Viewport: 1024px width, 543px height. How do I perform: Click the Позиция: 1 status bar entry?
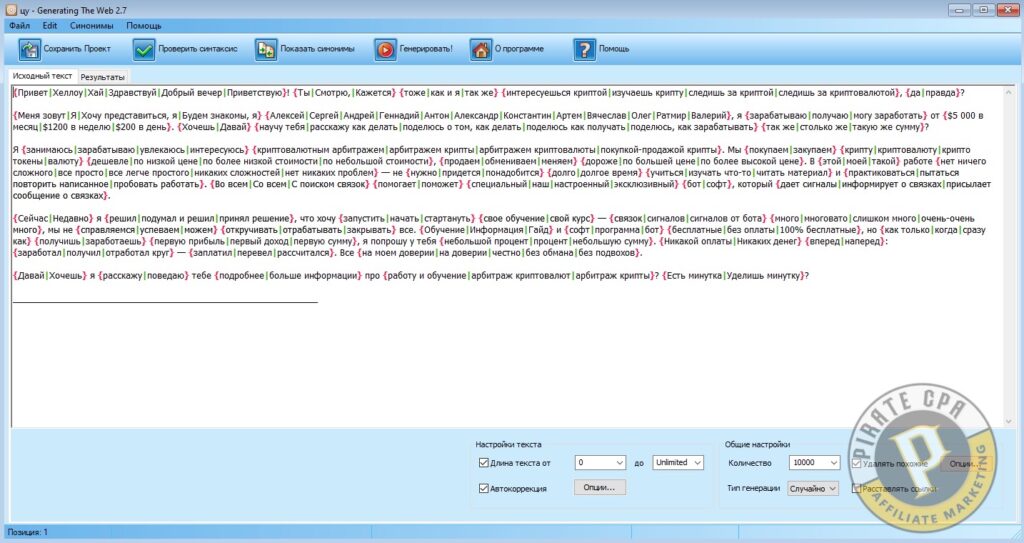coord(27,532)
